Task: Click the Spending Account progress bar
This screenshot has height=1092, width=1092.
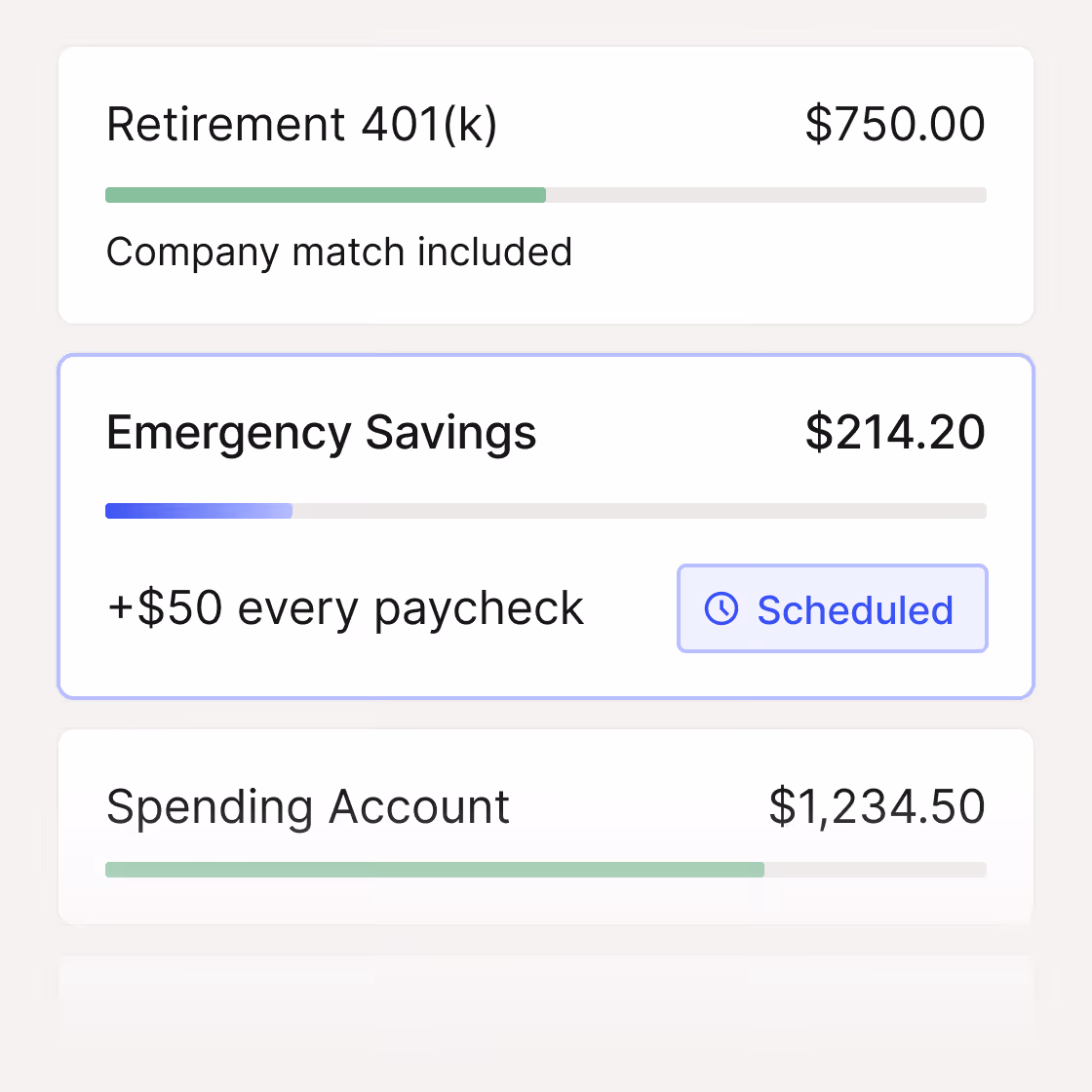Action: pos(546,869)
